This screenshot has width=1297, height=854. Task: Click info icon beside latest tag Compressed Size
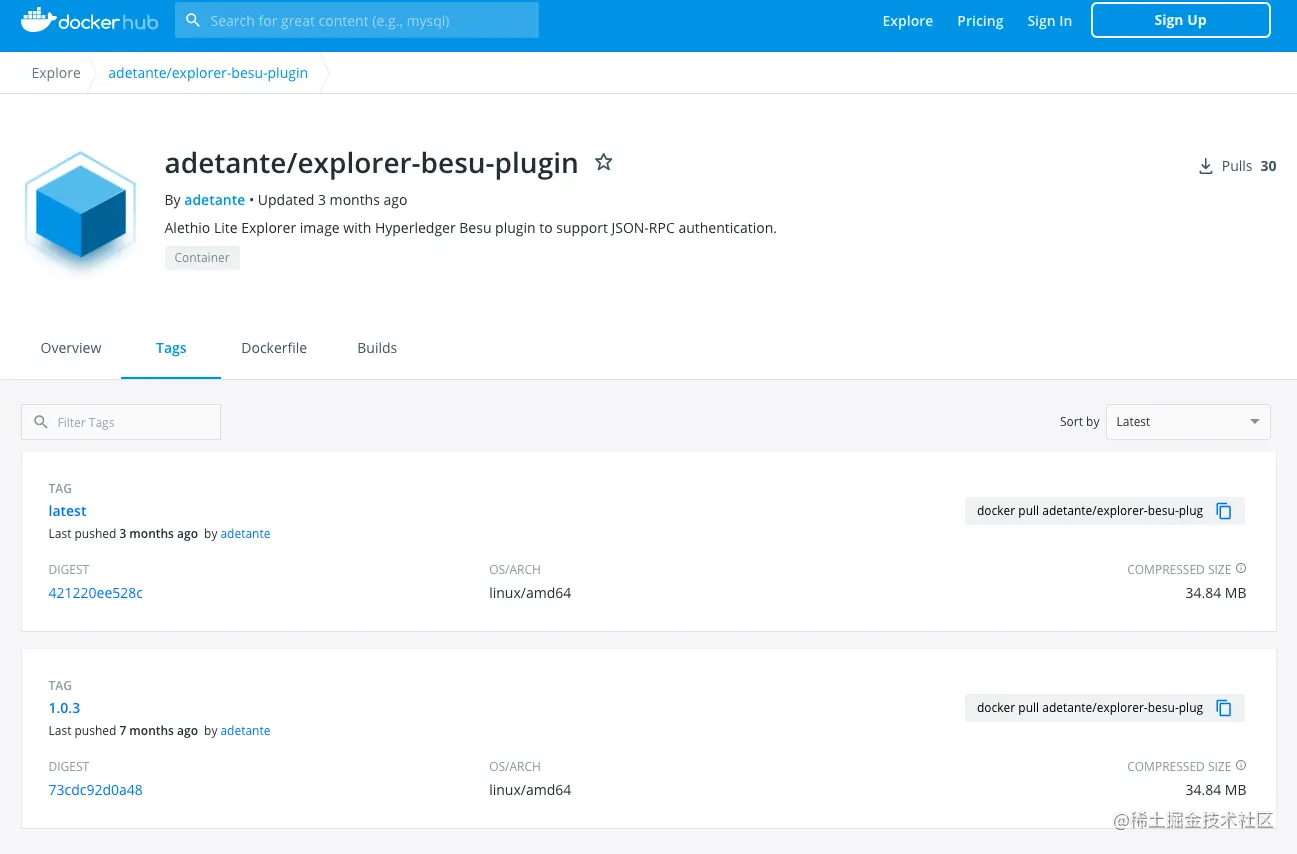click(1241, 569)
